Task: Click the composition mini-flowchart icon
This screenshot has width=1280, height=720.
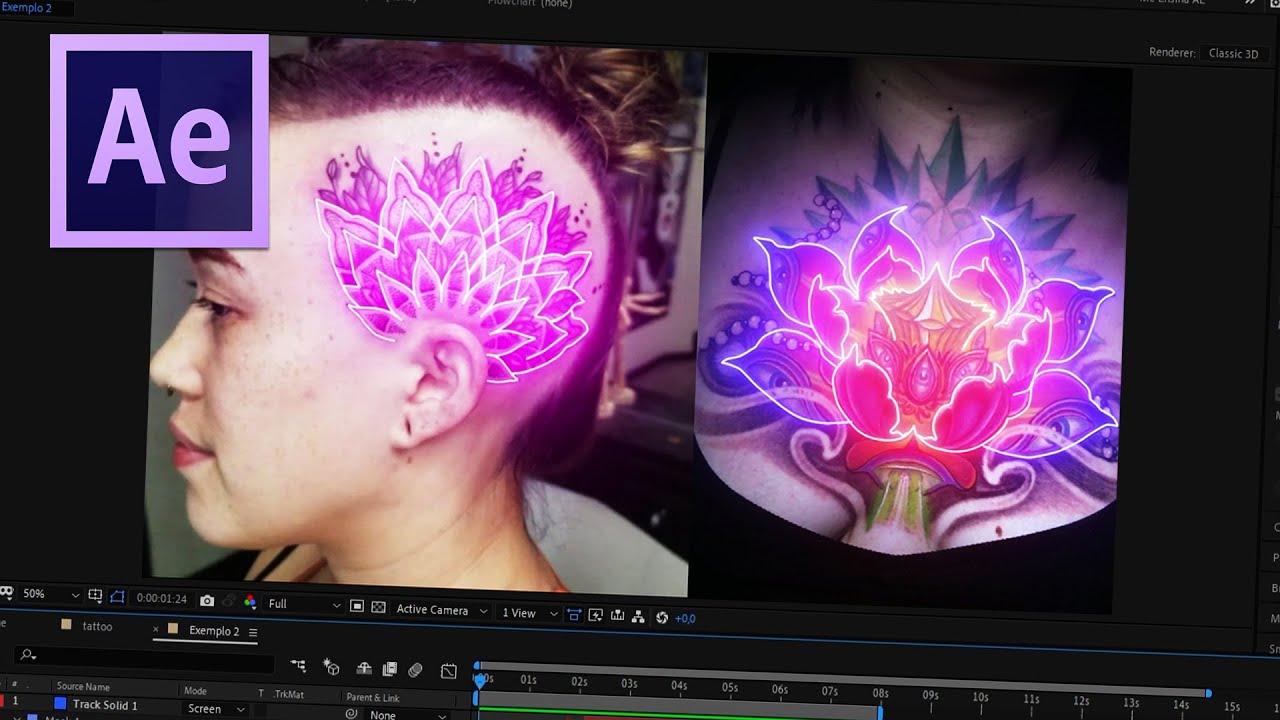Action: [x=297, y=665]
